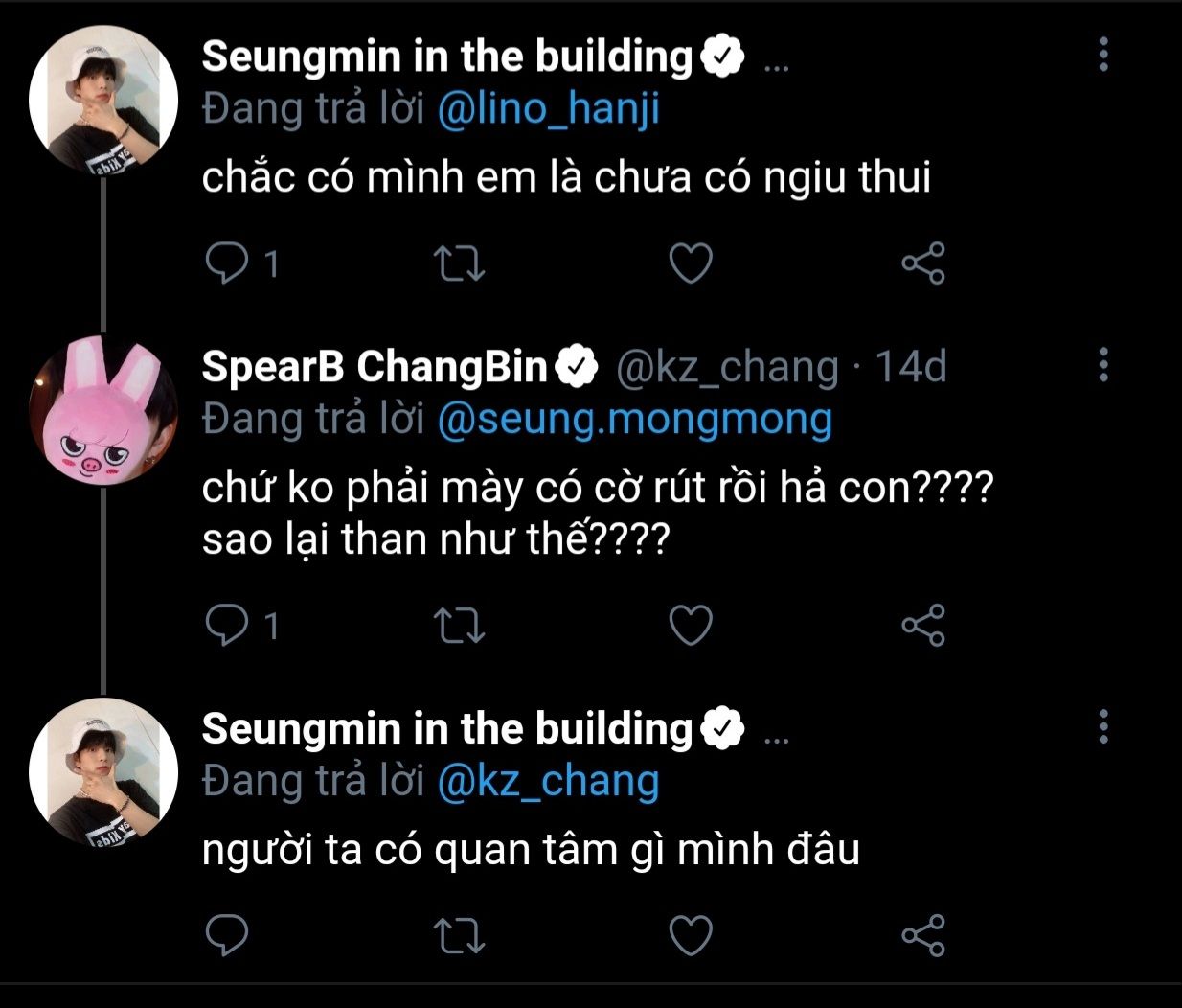
Task: Open ChangBin's pink bunny profile picture
Action: [x=103, y=412]
